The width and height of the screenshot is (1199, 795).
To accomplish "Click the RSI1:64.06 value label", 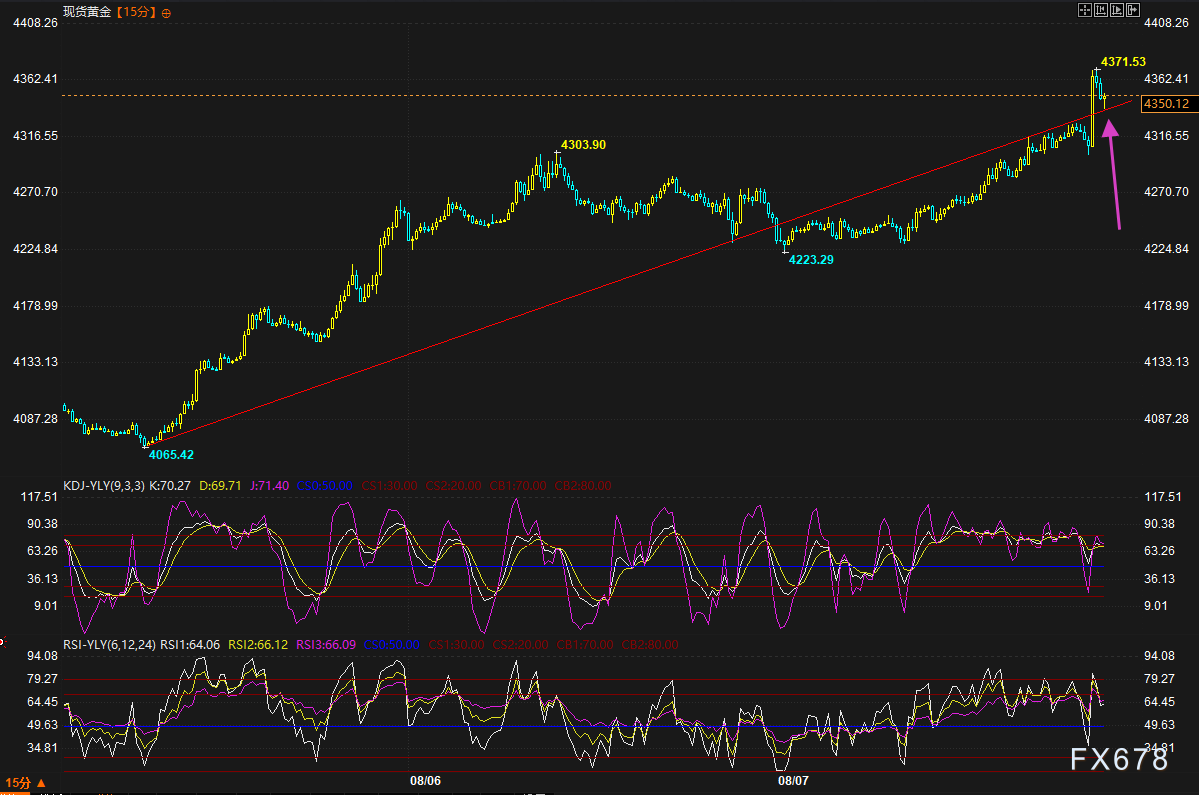I will point(190,644).
